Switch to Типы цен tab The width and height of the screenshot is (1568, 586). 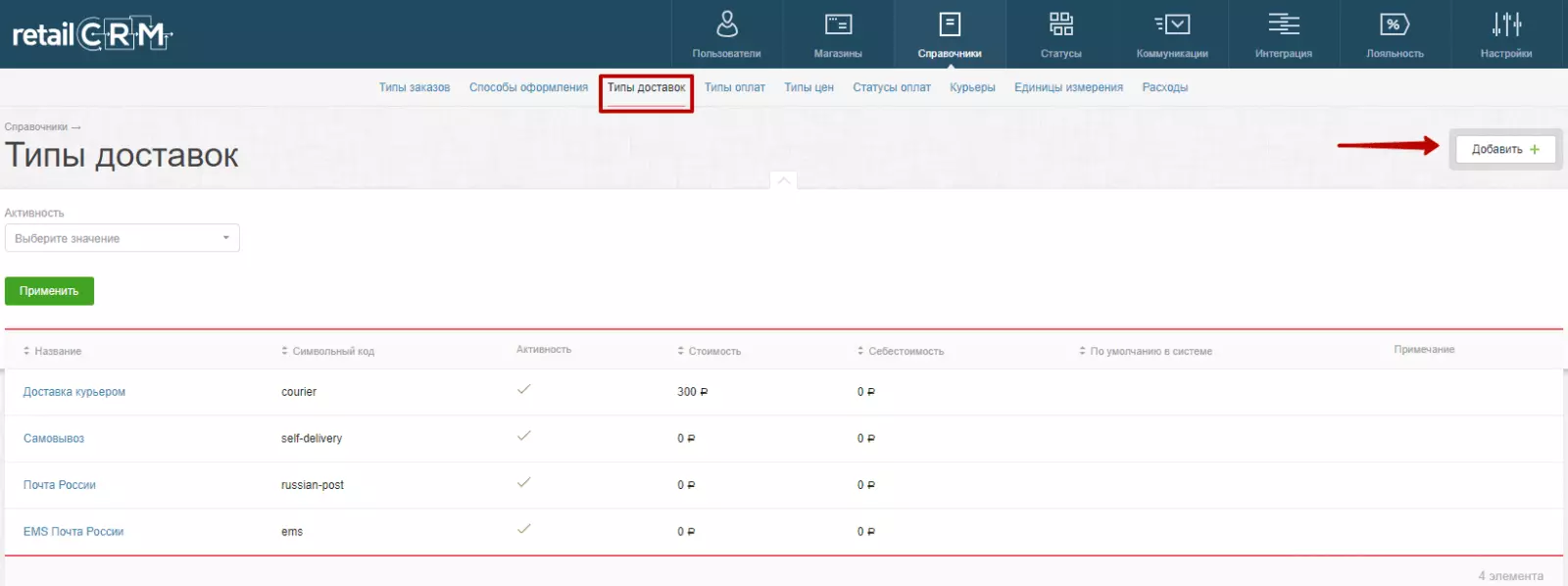click(x=808, y=87)
